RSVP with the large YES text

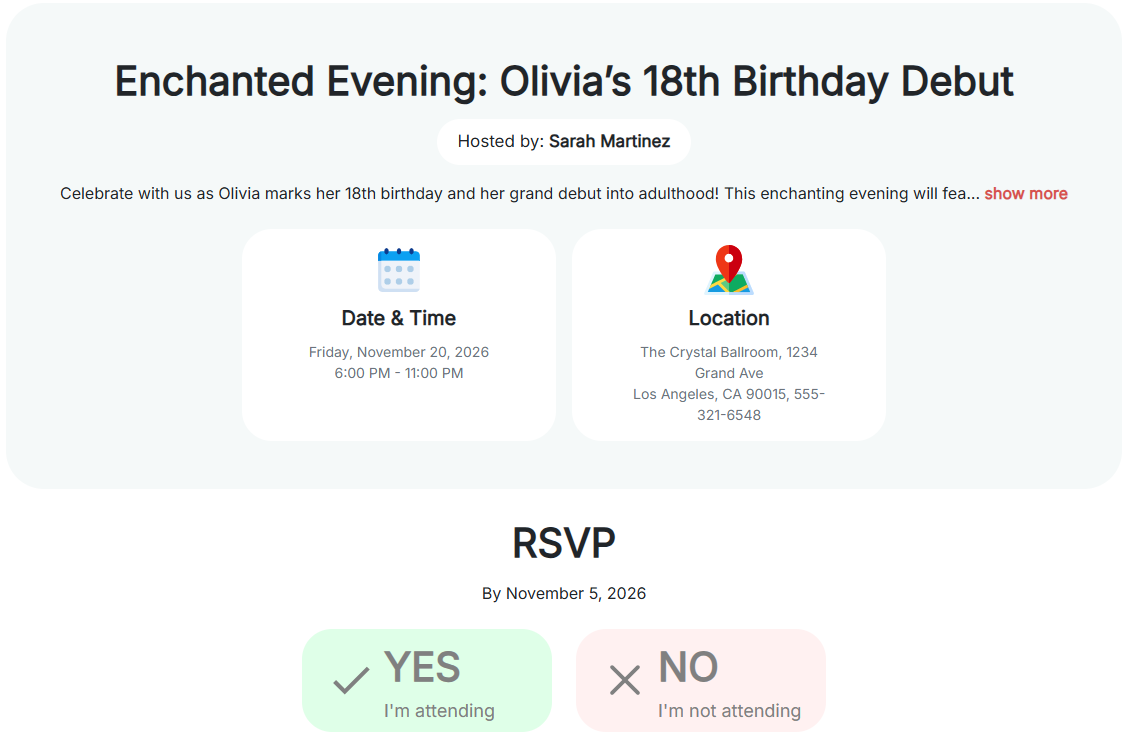[x=422, y=667]
